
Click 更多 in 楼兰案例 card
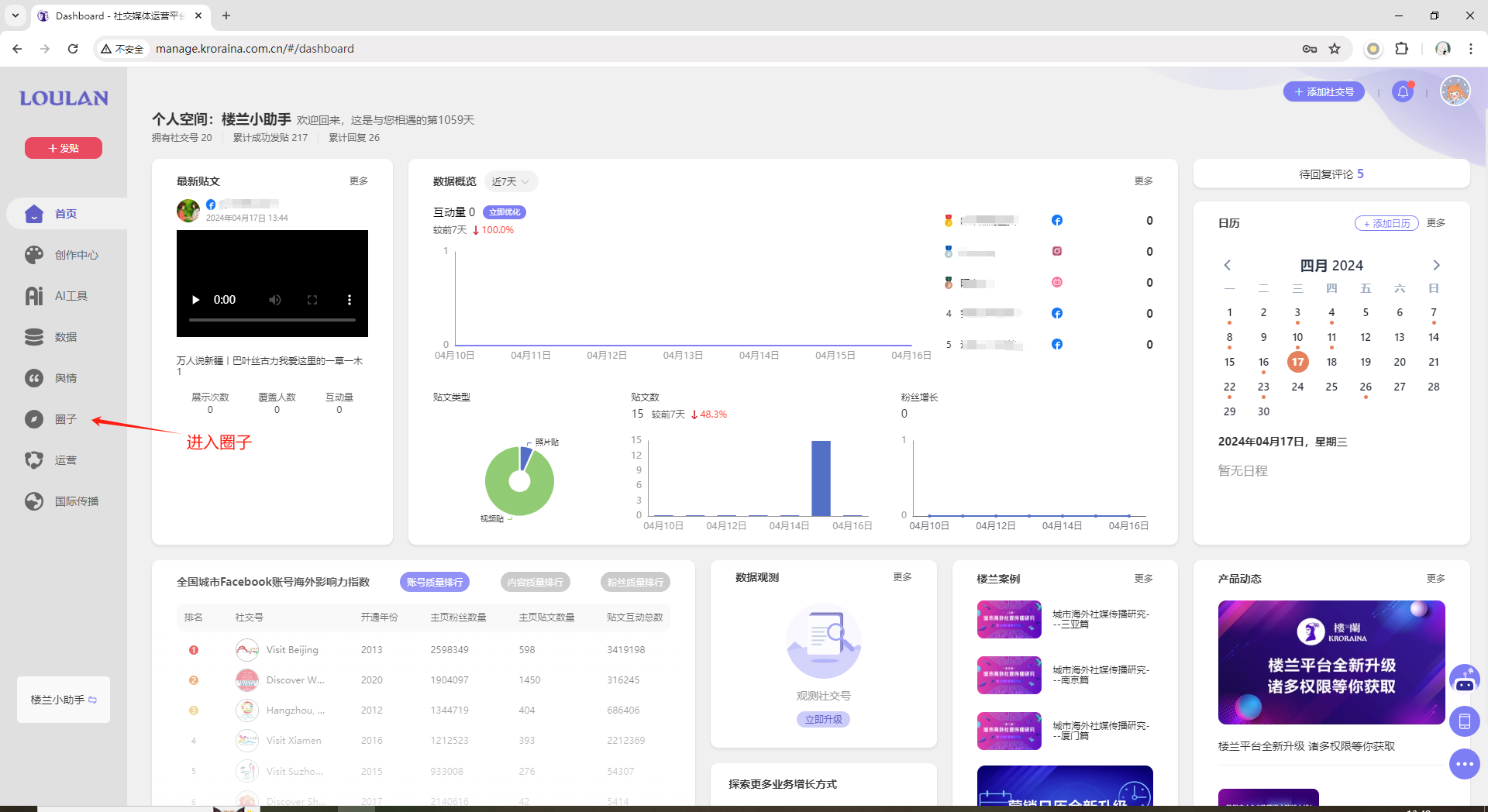1144,579
